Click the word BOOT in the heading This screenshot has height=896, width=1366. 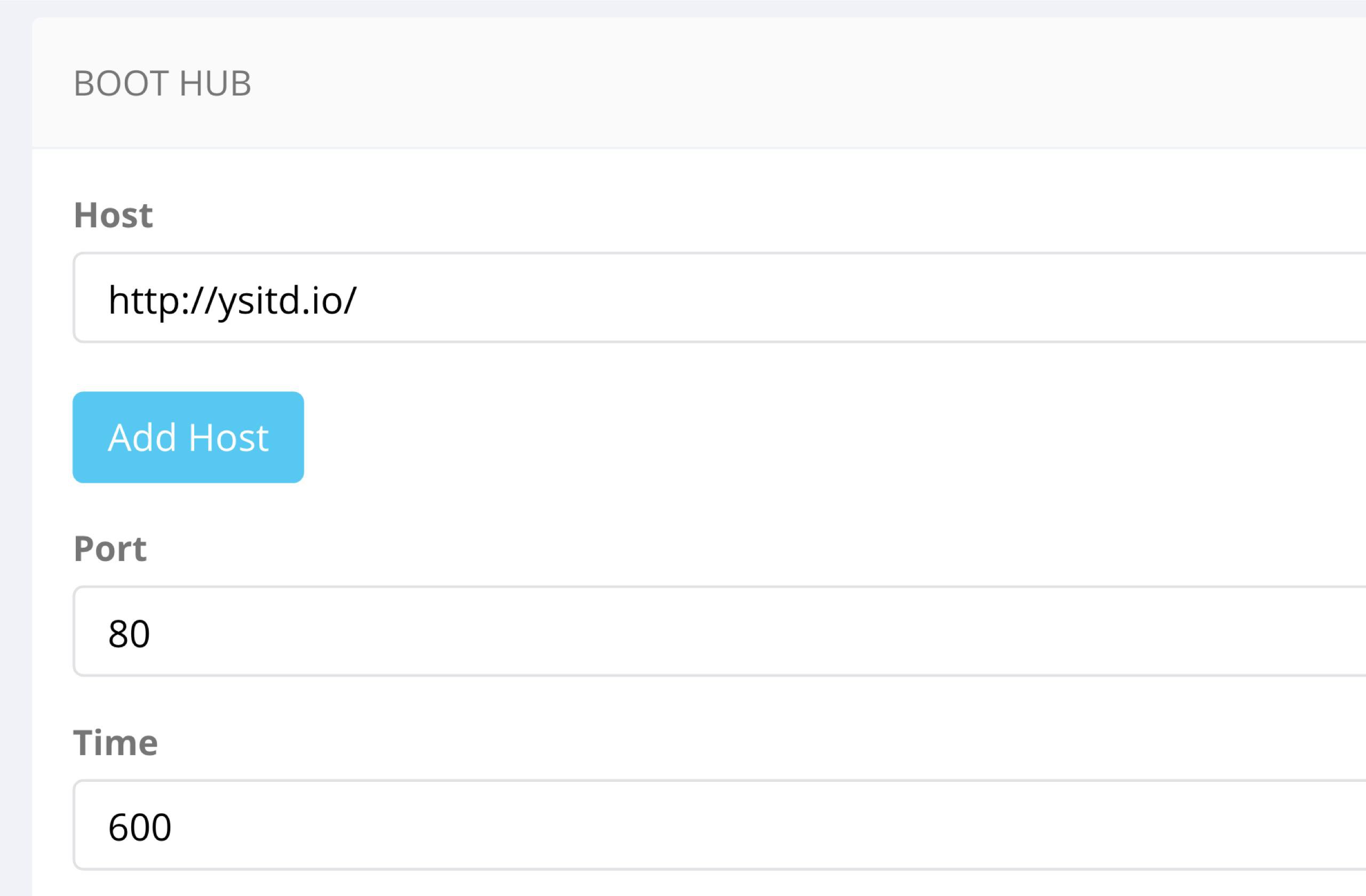click(x=122, y=84)
